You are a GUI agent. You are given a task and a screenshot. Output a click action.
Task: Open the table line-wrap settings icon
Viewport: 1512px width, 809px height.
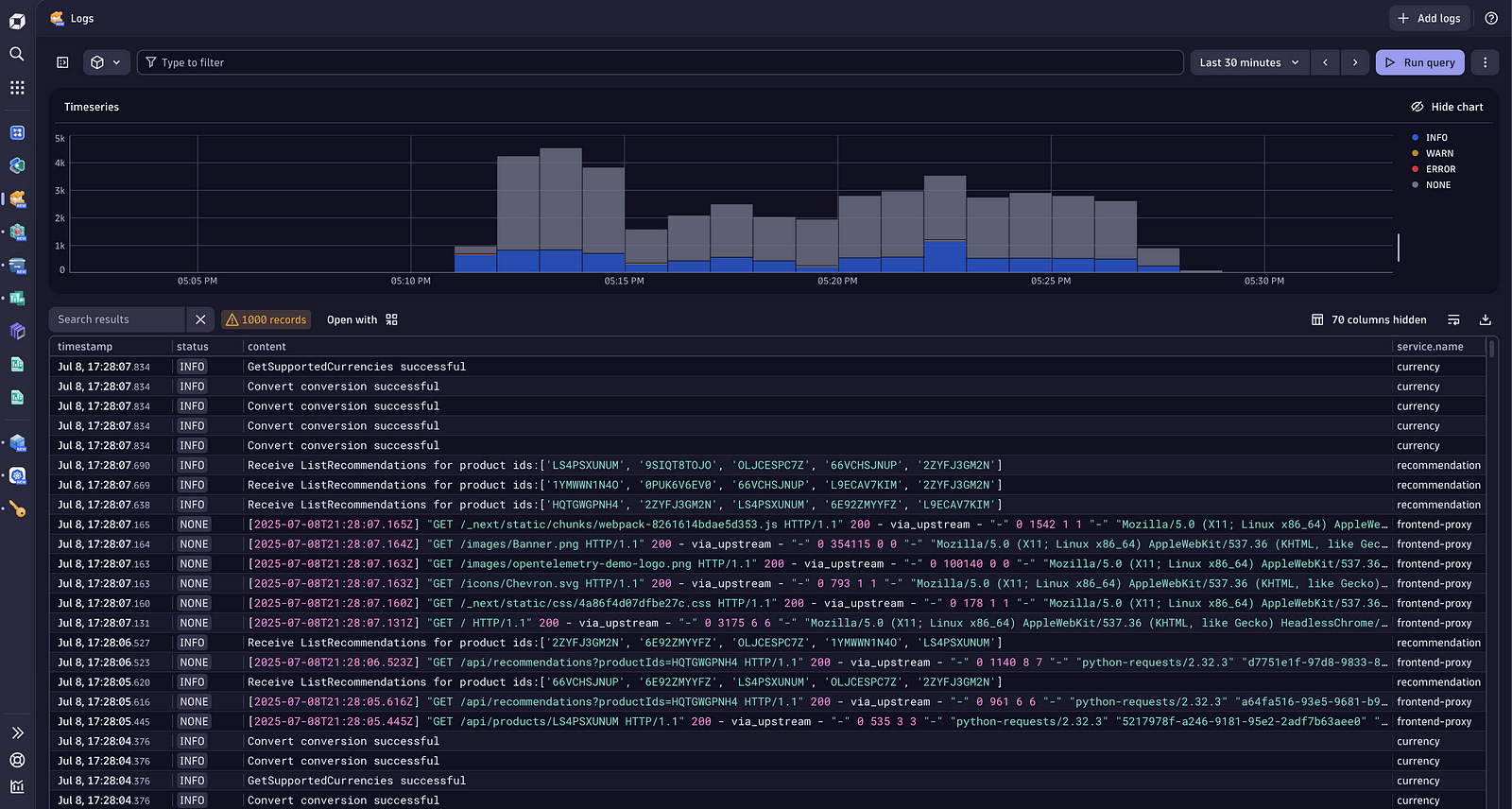coord(1453,319)
